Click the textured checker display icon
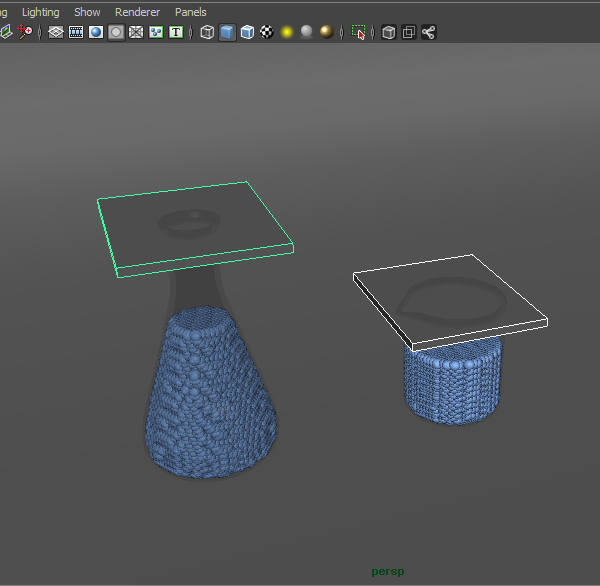The width and height of the screenshot is (600, 586). [x=267, y=32]
